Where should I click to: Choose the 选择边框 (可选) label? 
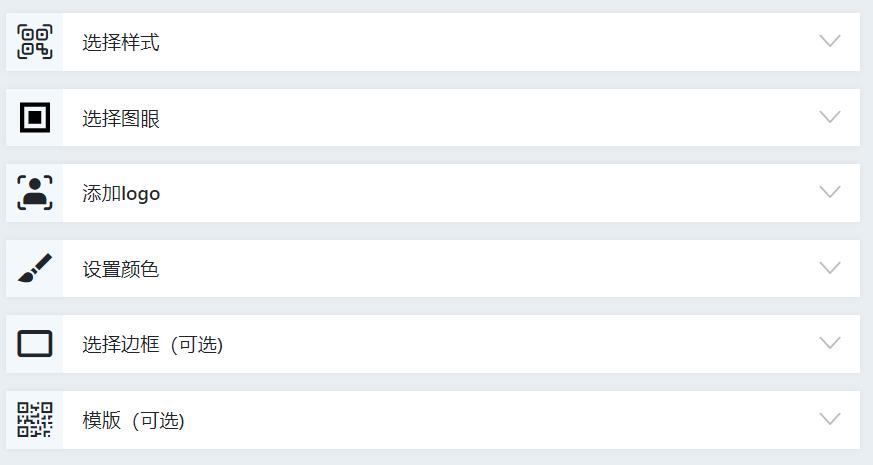coord(152,345)
